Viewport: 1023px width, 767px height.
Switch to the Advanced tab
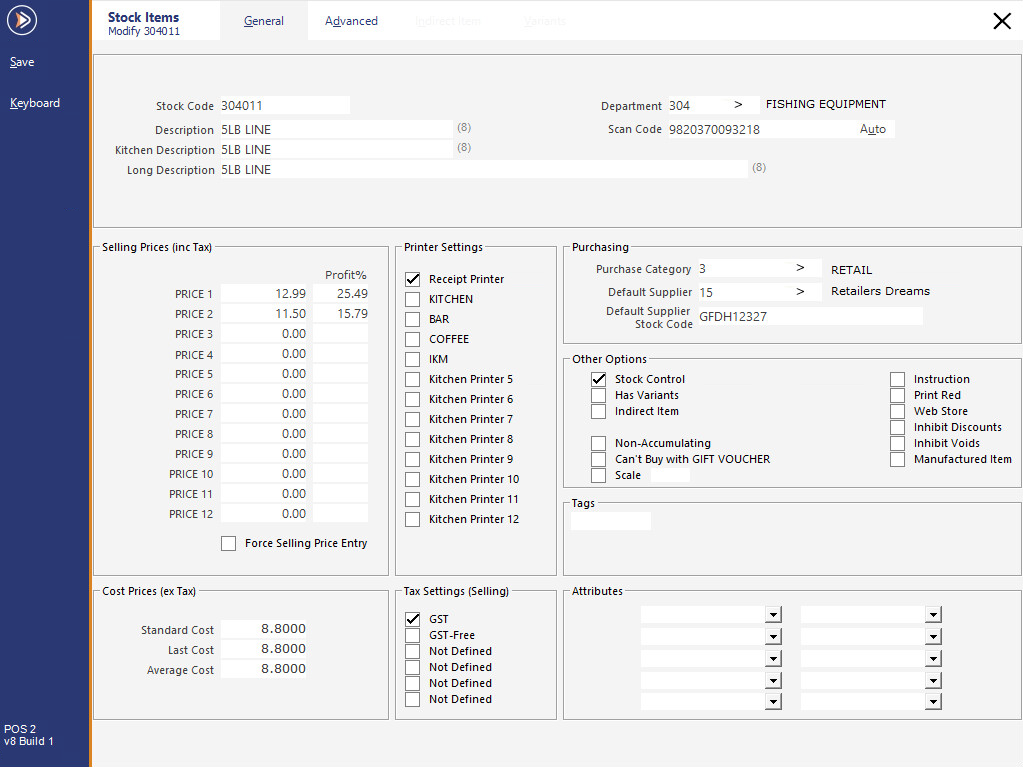[x=351, y=21]
